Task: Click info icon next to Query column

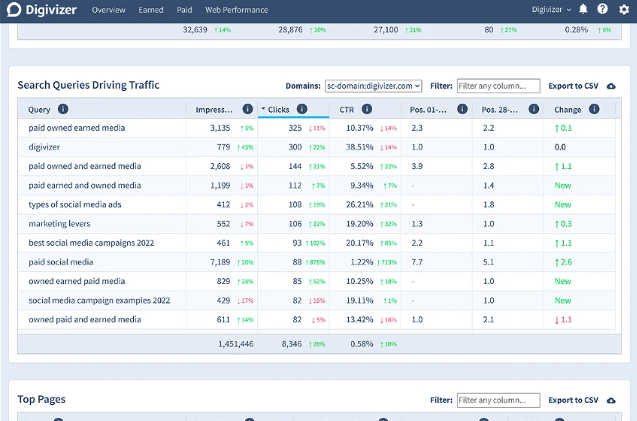Action: 63,109
